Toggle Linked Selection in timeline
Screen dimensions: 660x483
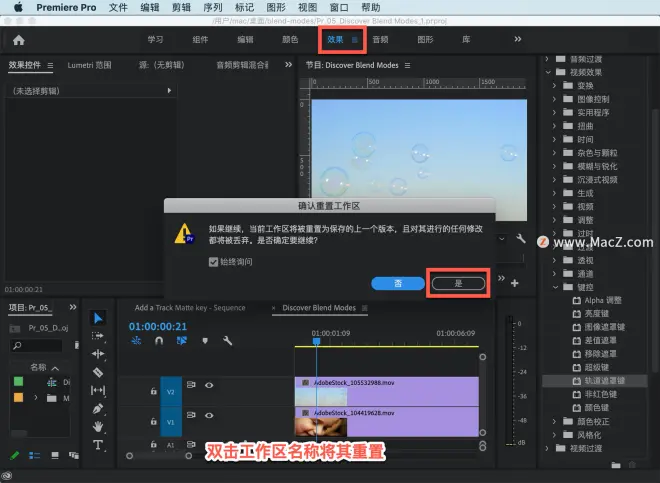[x=182, y=341]
